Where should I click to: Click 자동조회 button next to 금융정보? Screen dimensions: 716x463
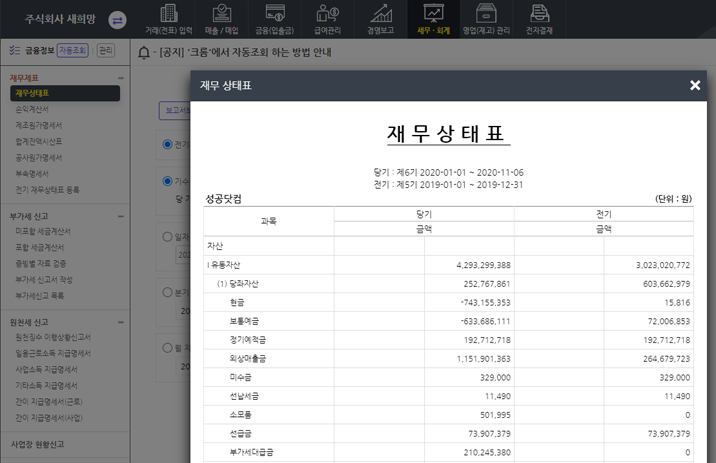73,50
